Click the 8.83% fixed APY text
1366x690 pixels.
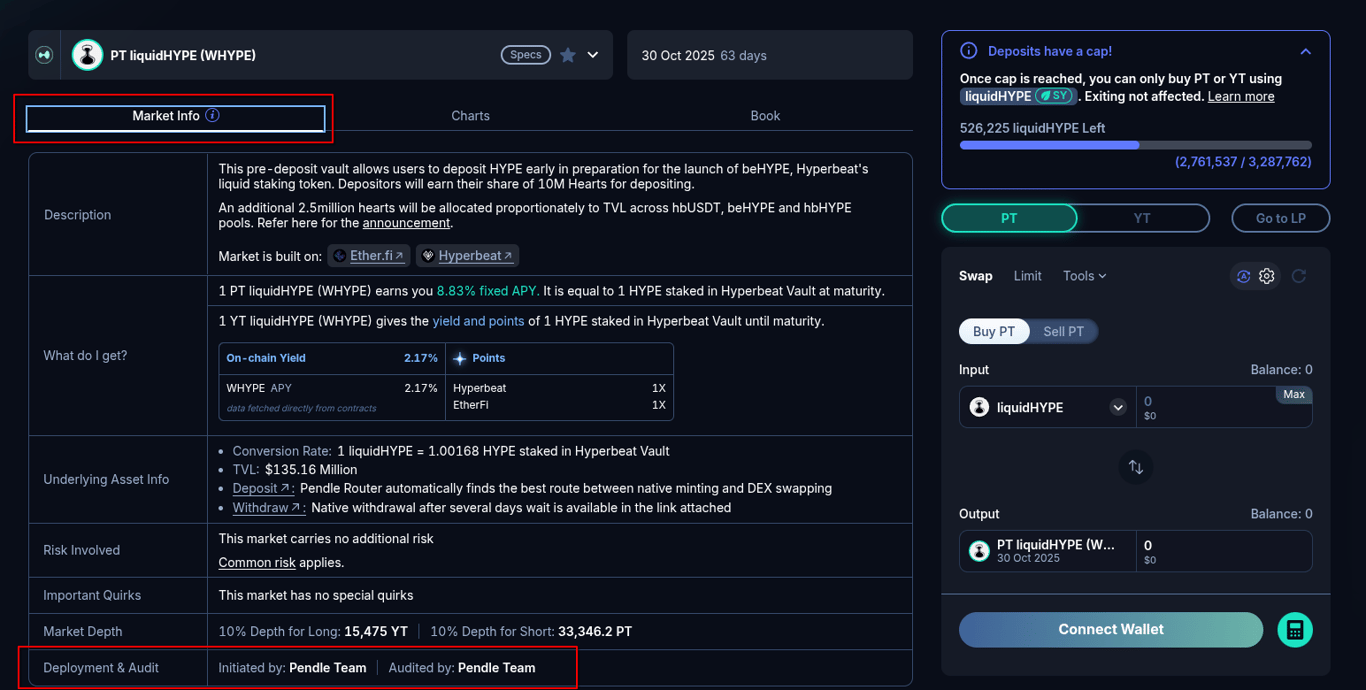click(488, 291)
